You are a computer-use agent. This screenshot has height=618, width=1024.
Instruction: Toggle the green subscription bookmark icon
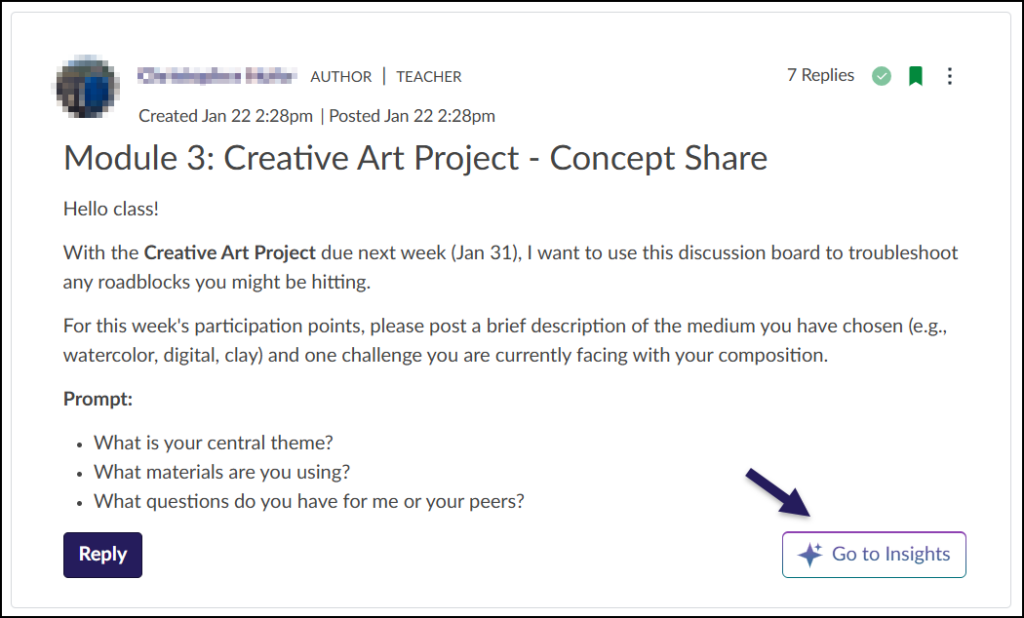(915, 75)
